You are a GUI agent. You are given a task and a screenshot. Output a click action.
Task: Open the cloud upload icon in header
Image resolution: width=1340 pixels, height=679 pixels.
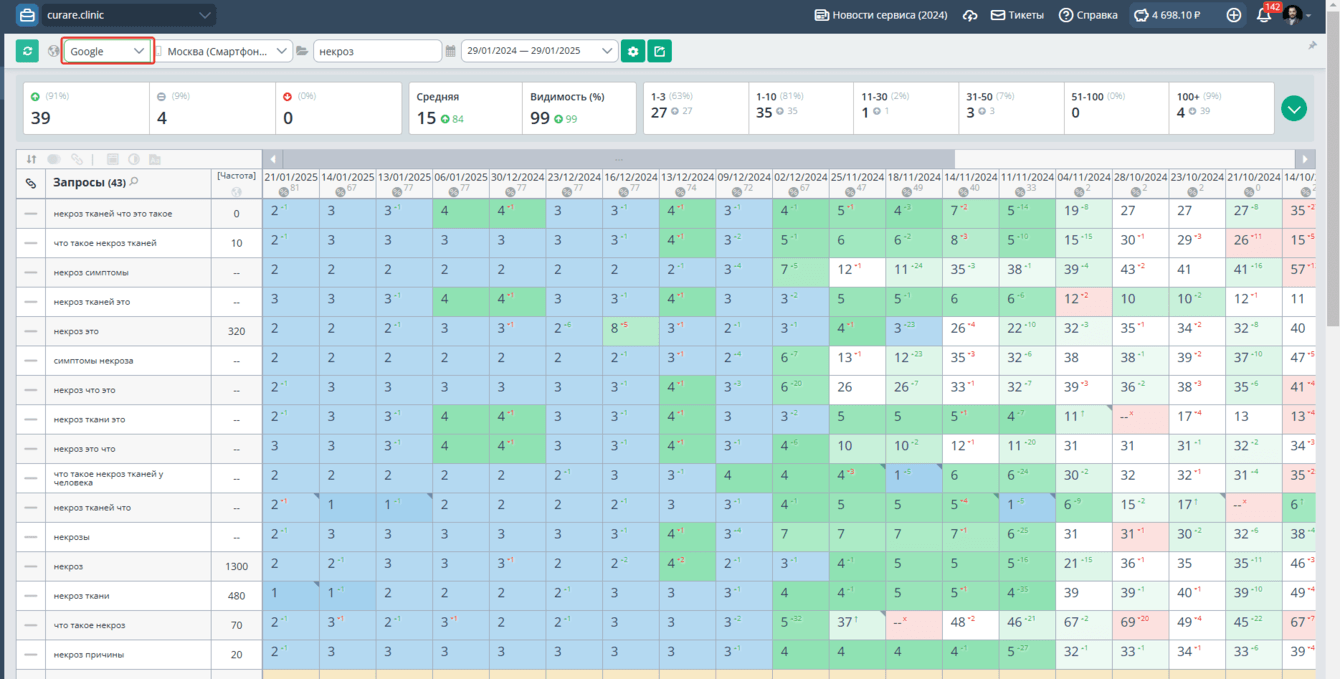coord(970,15)
